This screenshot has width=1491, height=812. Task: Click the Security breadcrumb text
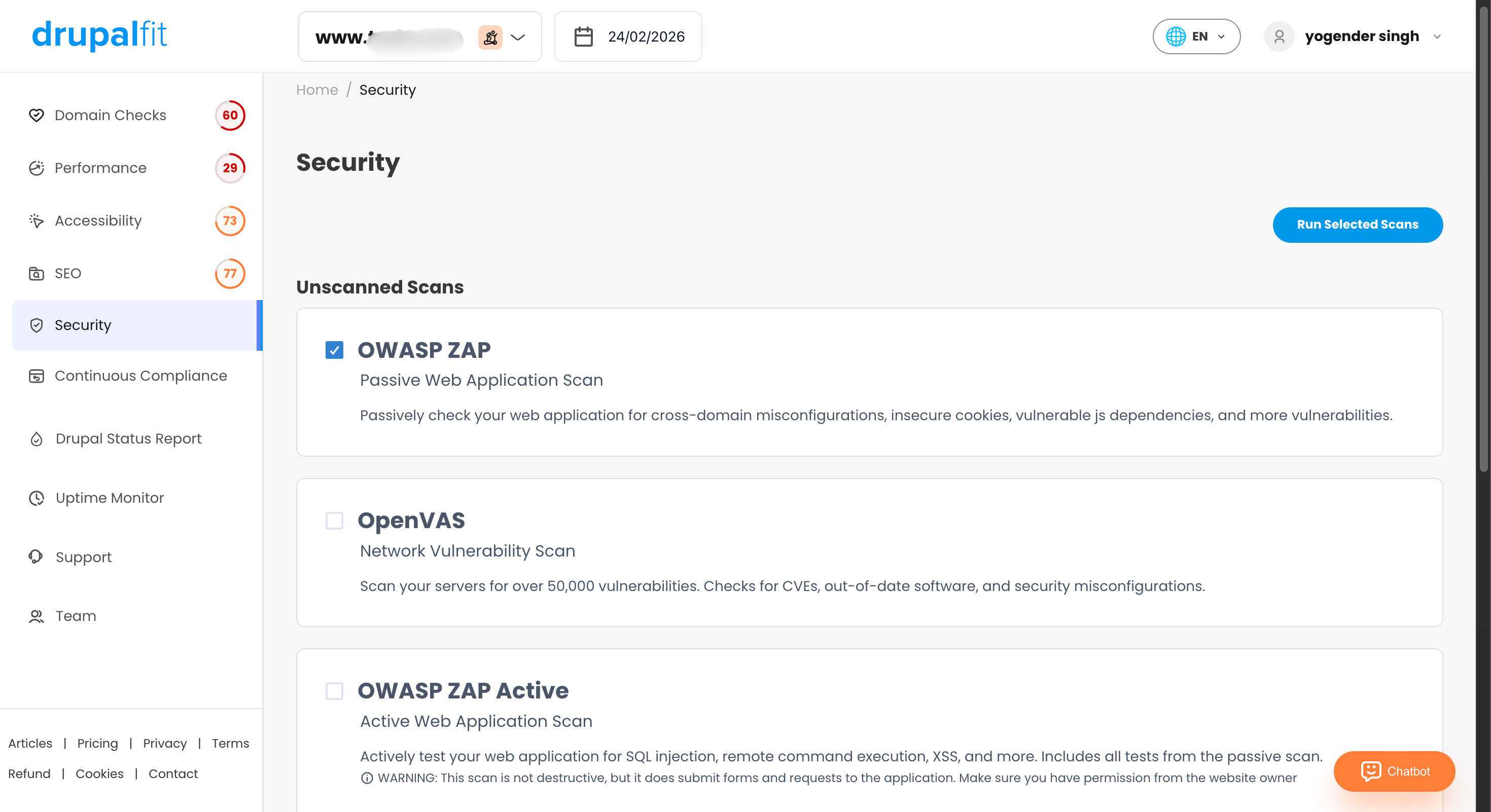pyautogui.click(x=388, y=90)
